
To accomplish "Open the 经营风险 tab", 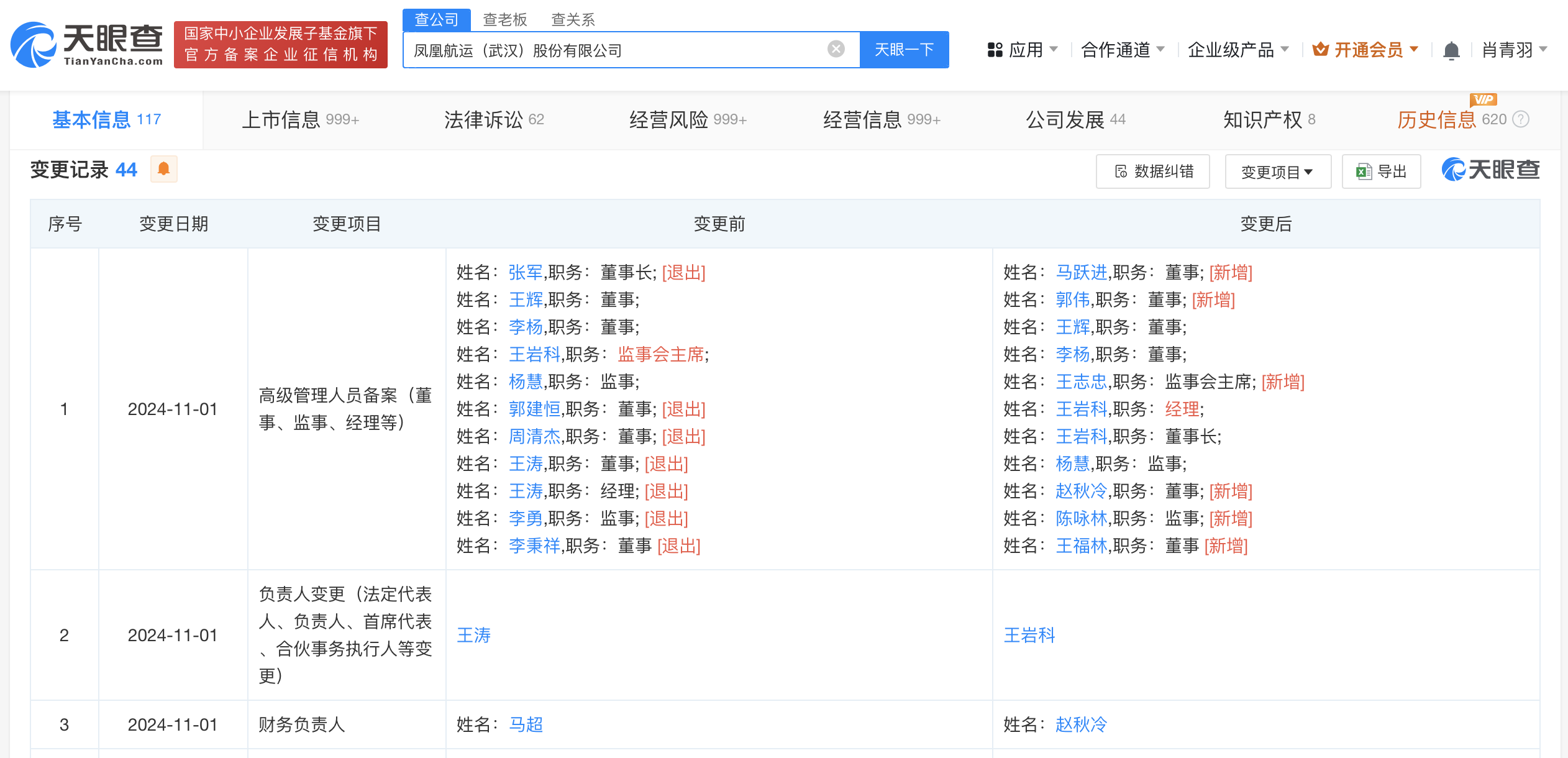I will tap(688, 119).
